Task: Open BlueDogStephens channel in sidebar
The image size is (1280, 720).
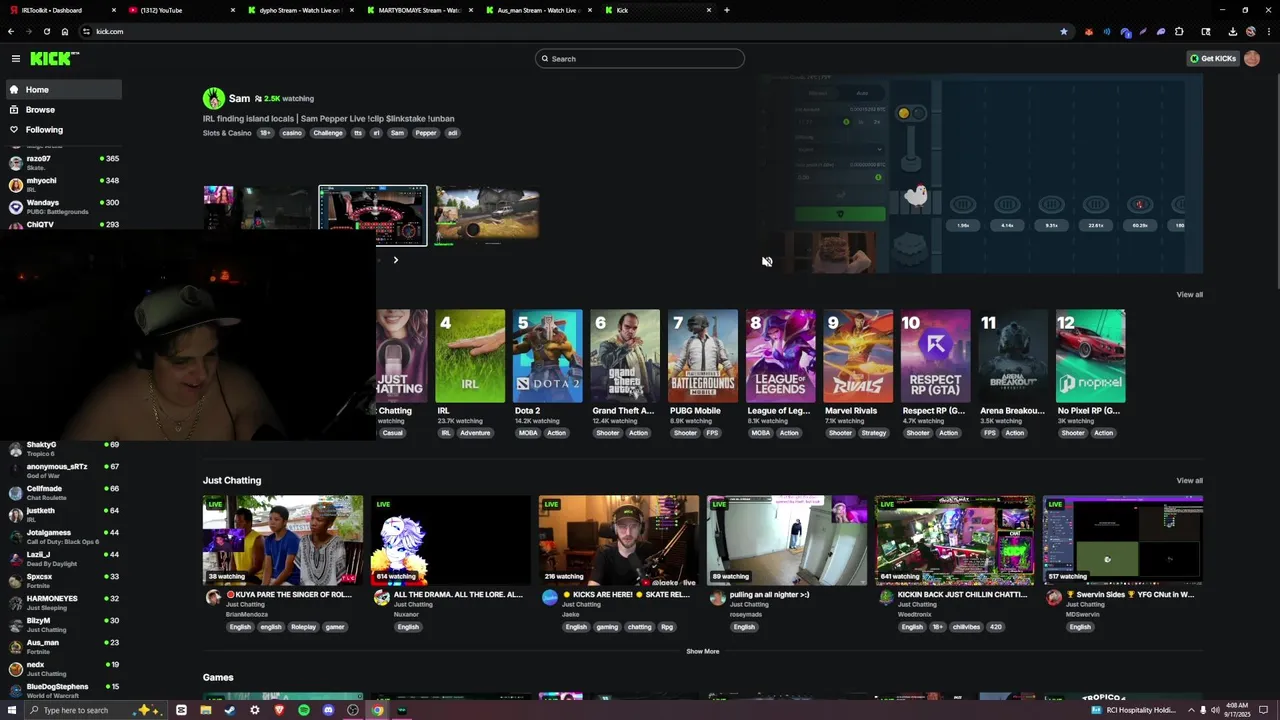Action: click(x=62, y=690)
